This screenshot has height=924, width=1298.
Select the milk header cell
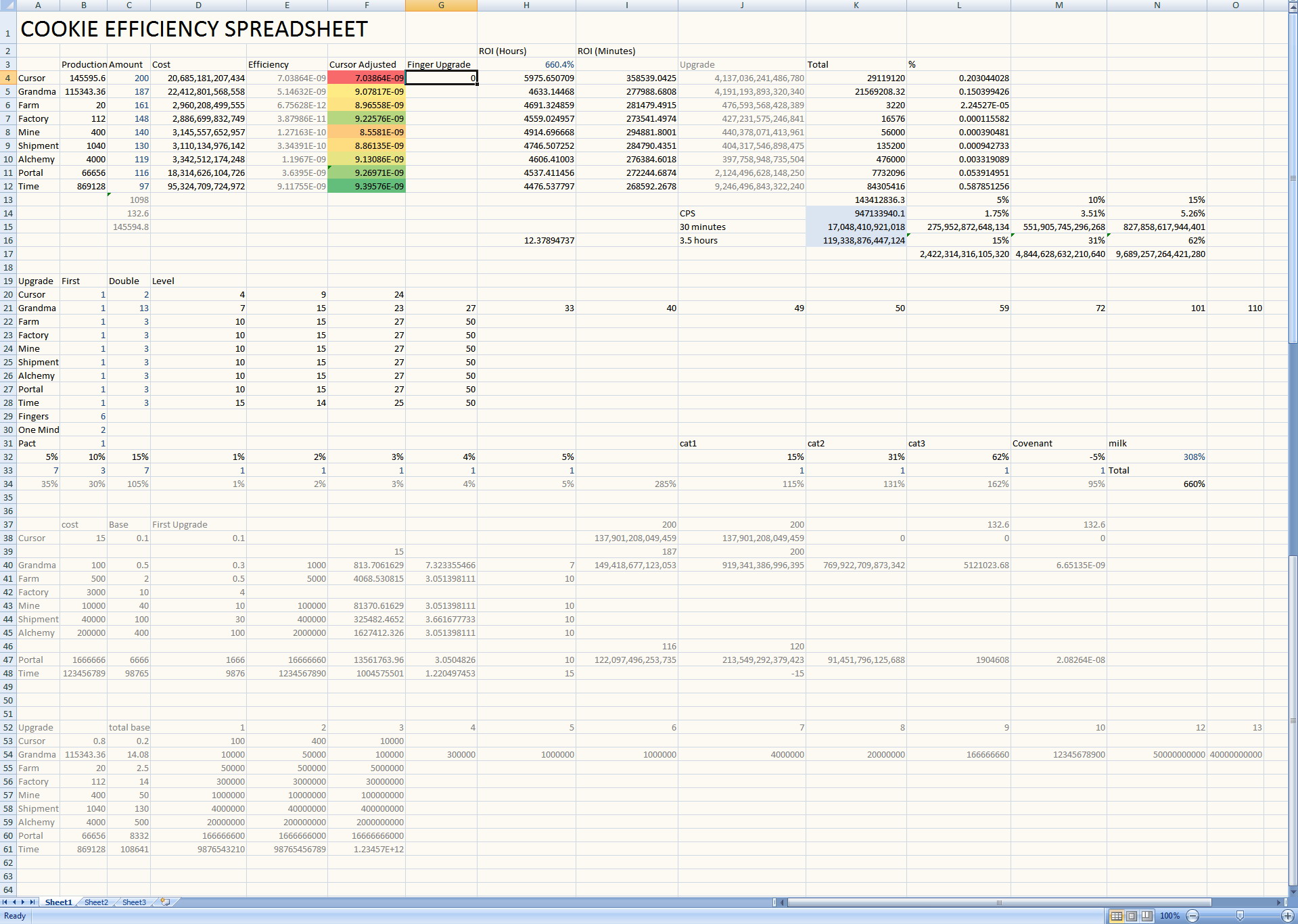pyautogui.click(x=1157, y=443)
